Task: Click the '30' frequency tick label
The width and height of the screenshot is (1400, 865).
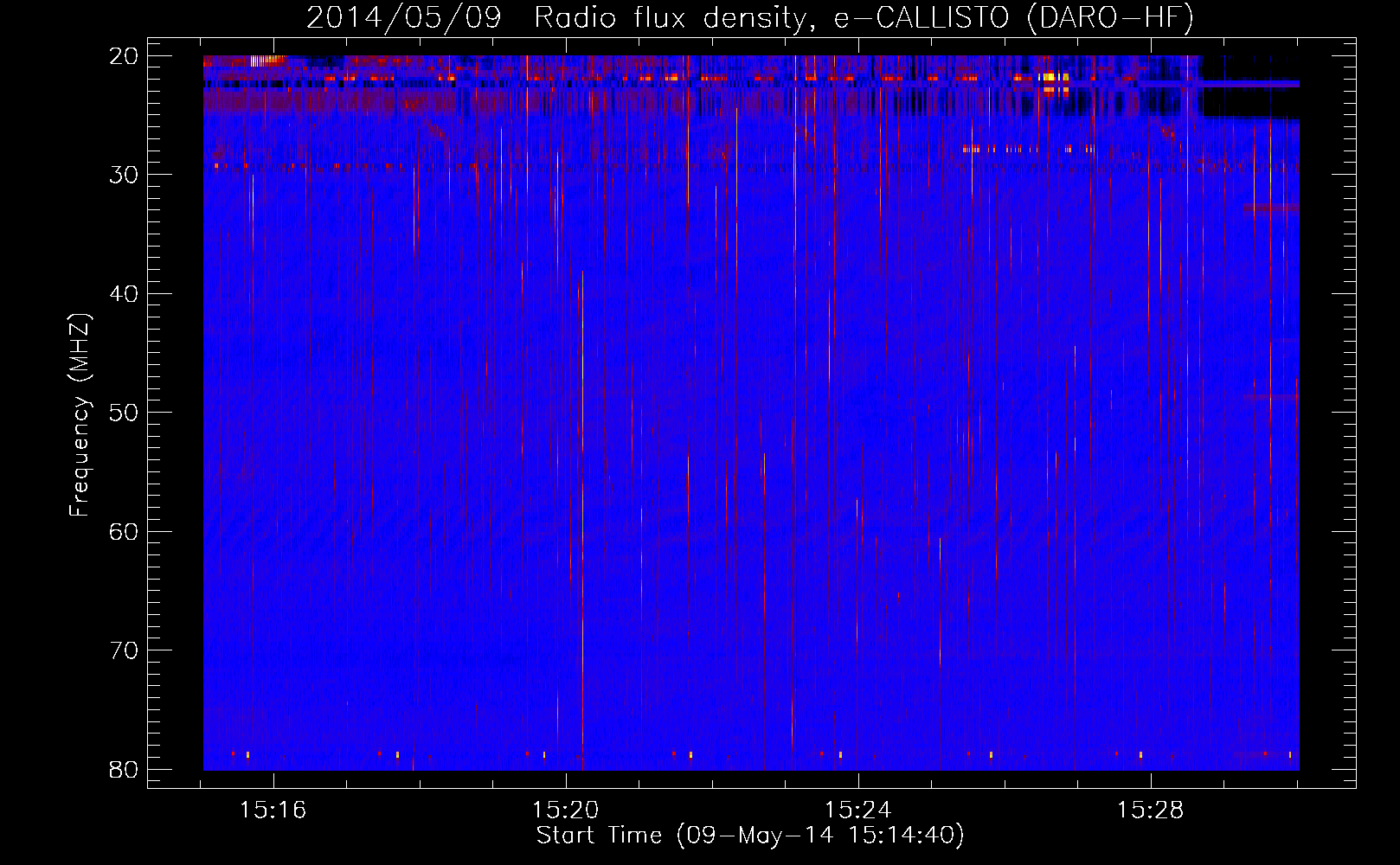Action: (x=124, y=175)
